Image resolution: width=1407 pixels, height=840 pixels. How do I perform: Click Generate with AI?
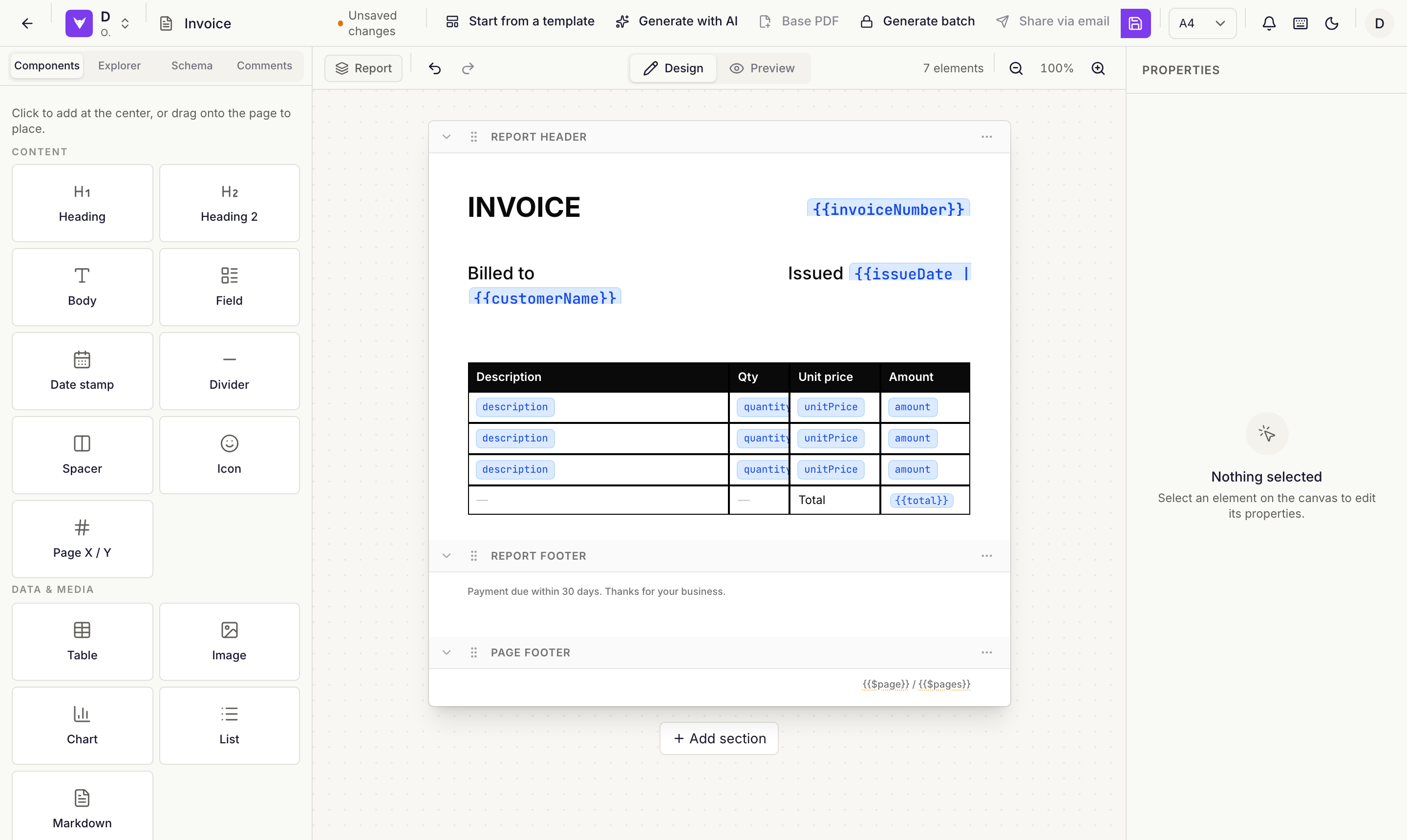pyautogui.click(x=677, y=21)
